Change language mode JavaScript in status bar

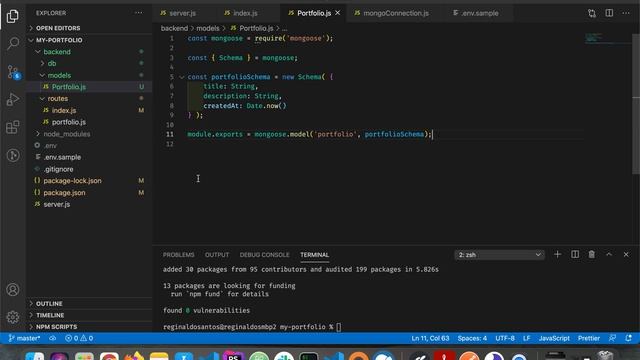click(554, 338)
